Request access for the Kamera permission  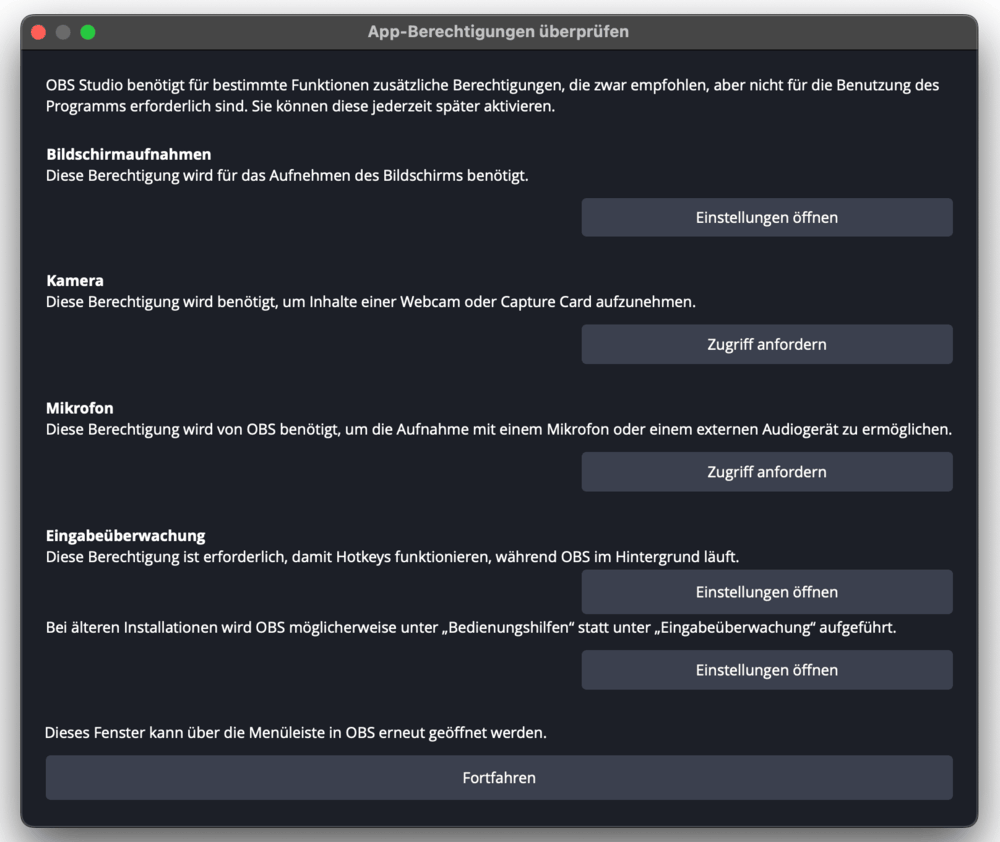[766, 344]
